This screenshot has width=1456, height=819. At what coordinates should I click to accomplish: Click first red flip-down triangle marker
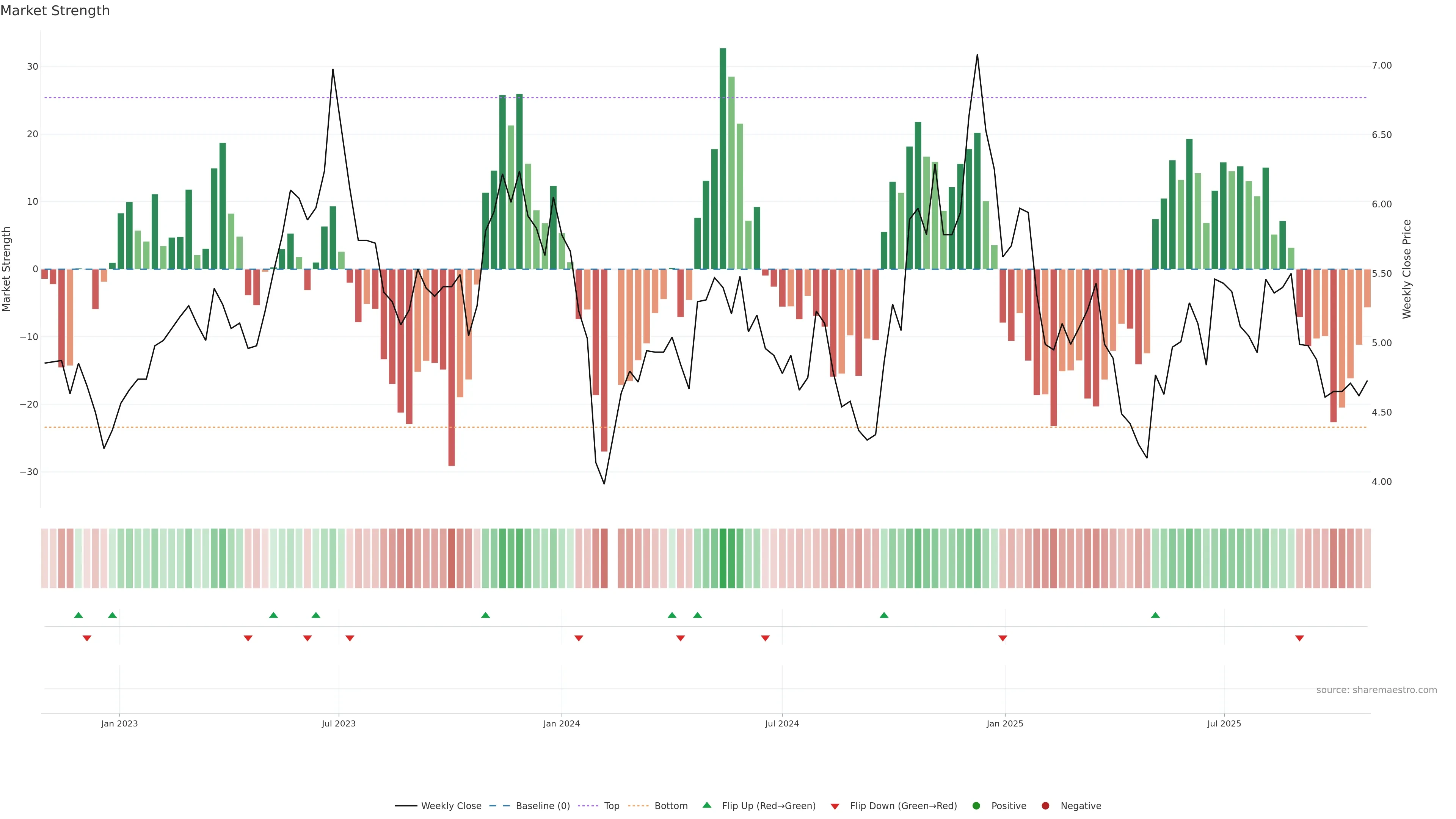pos(87,638)
